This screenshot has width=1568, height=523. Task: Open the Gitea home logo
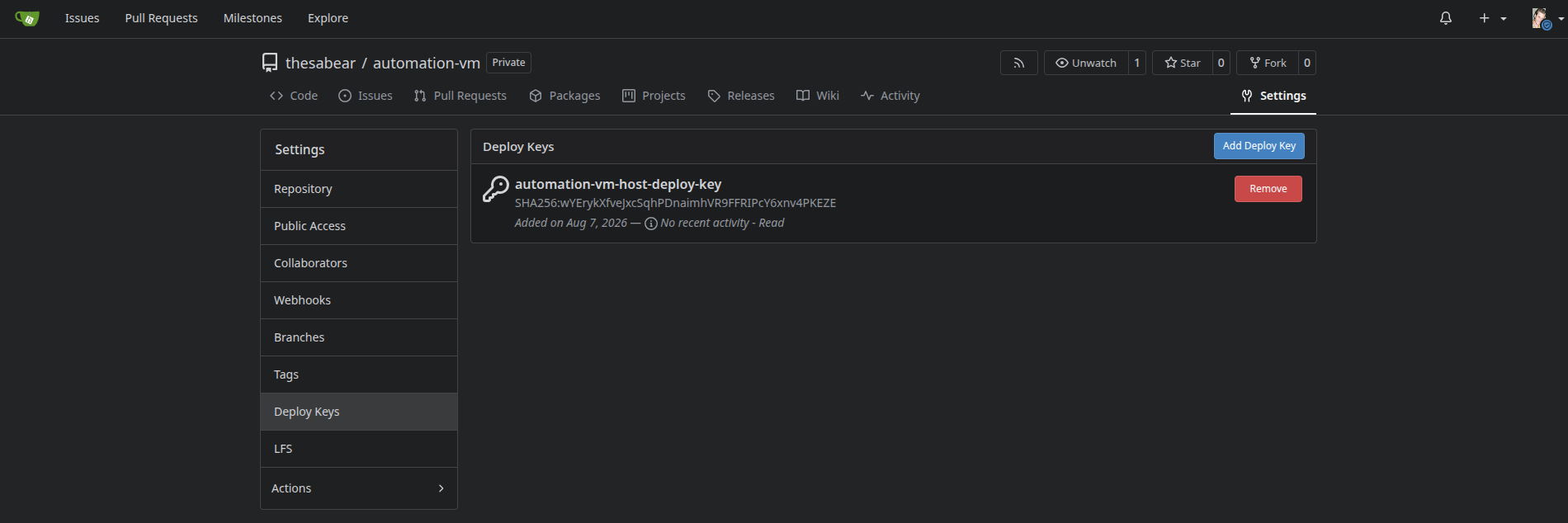pos(27,18)
